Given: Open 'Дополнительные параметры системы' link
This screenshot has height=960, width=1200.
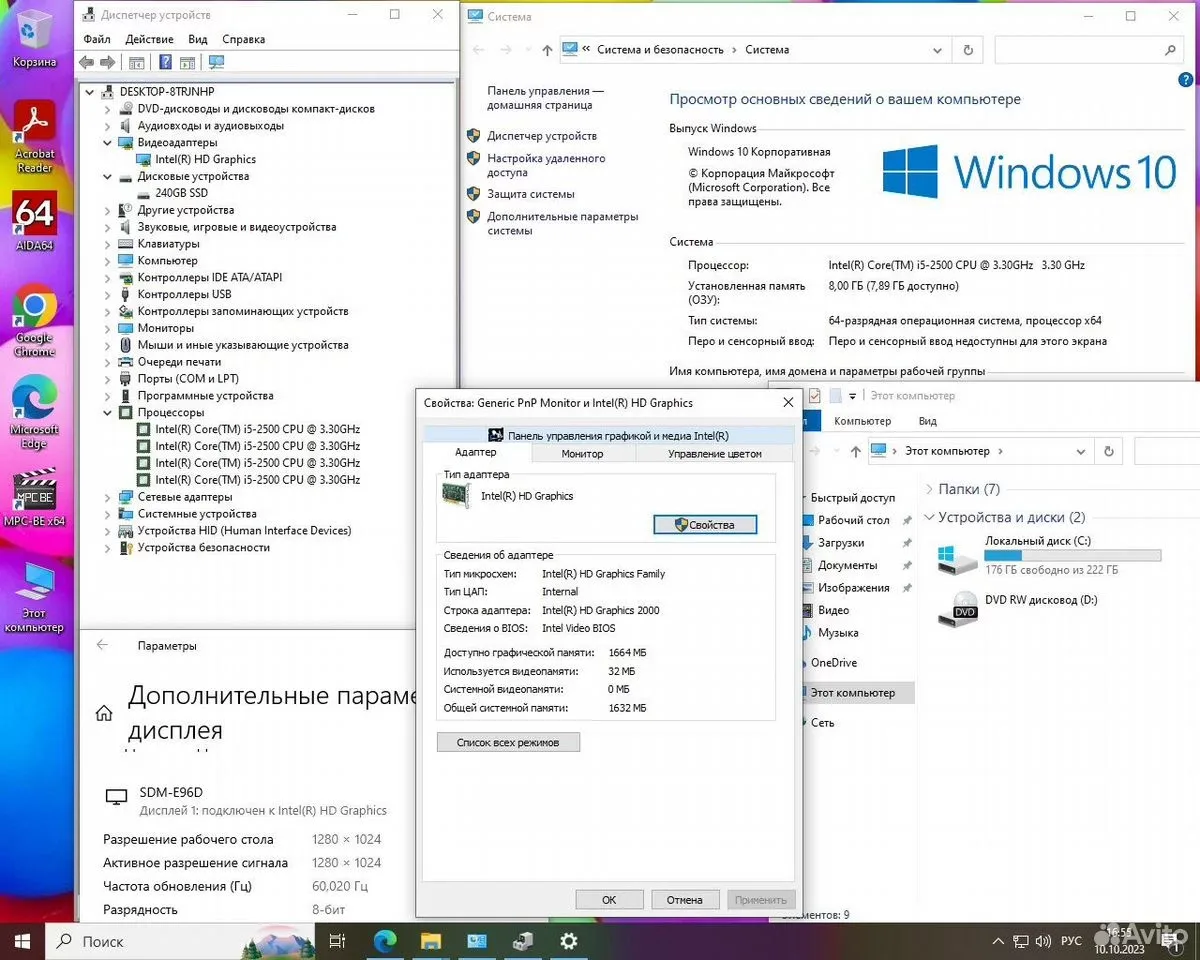Looking at the screenshot, I should (562, 223).
